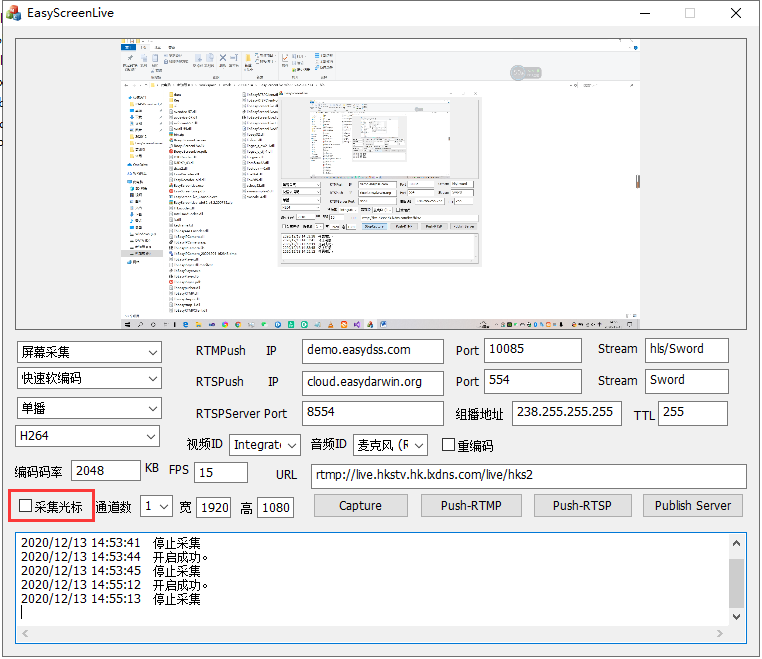Click the log horizontal scroll right arrow

pos(720,633)
